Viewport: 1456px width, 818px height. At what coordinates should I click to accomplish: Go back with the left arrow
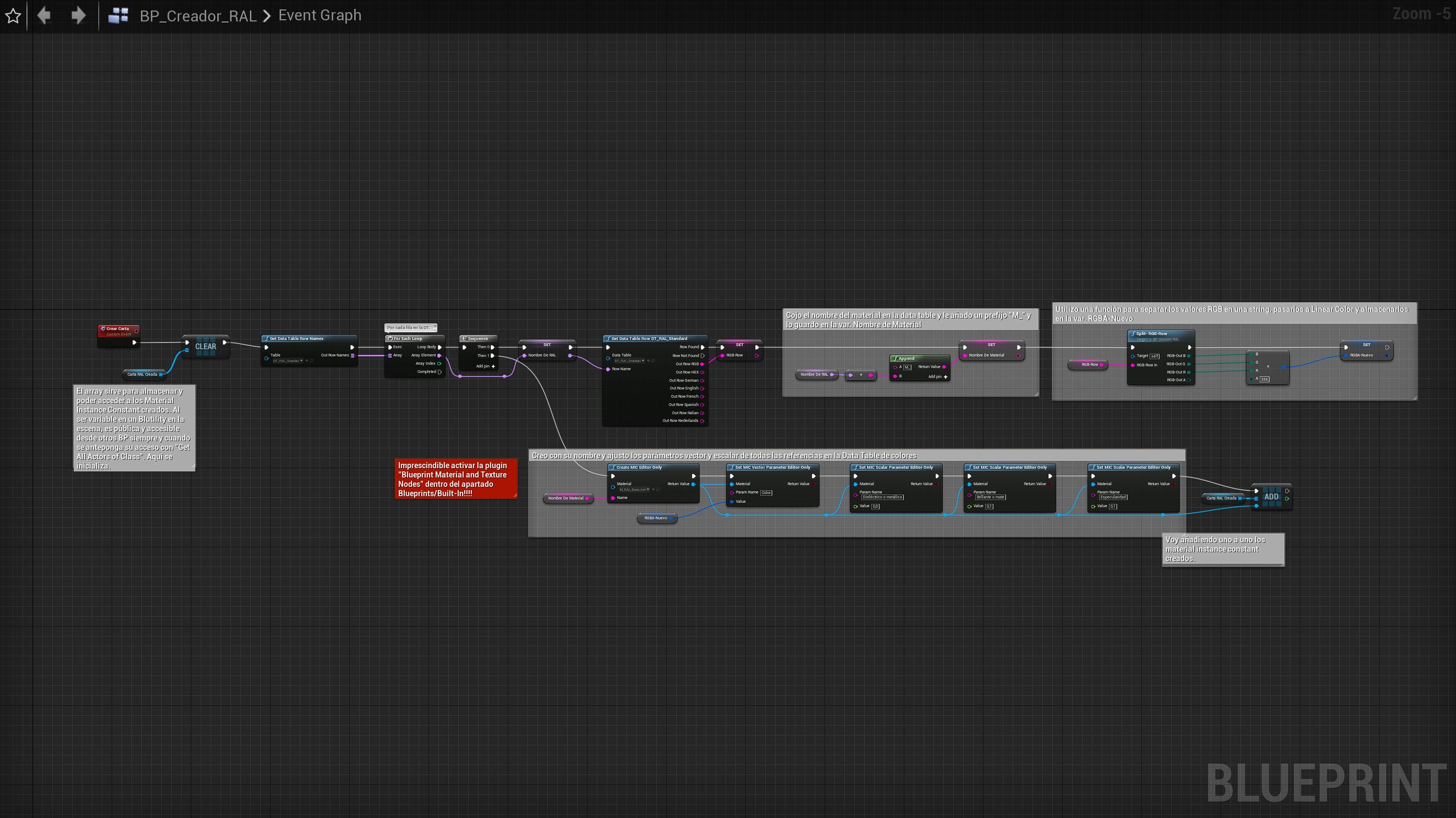(44, 15)
